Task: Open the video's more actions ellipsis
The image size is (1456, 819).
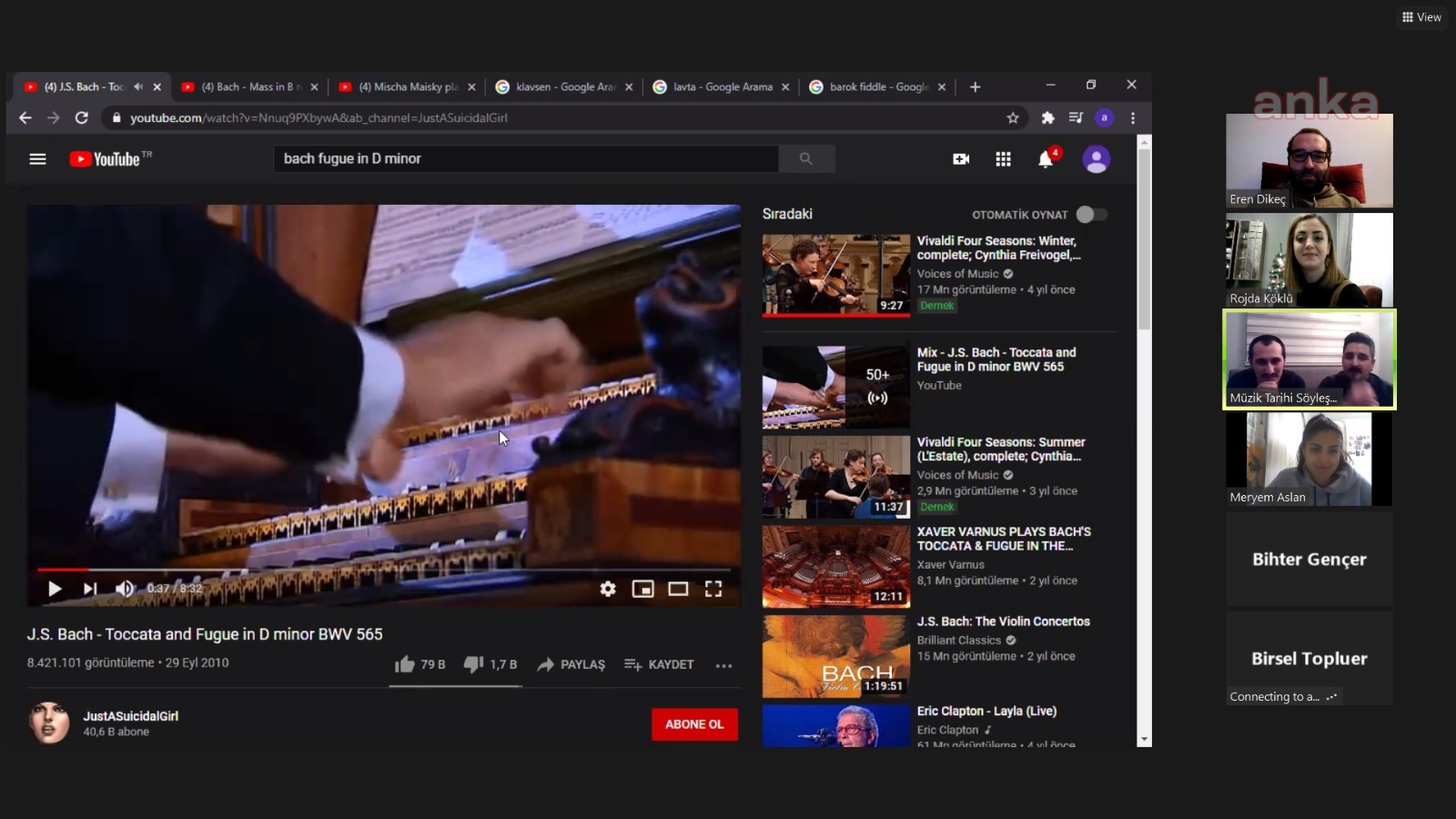Action: pos(723,665)
